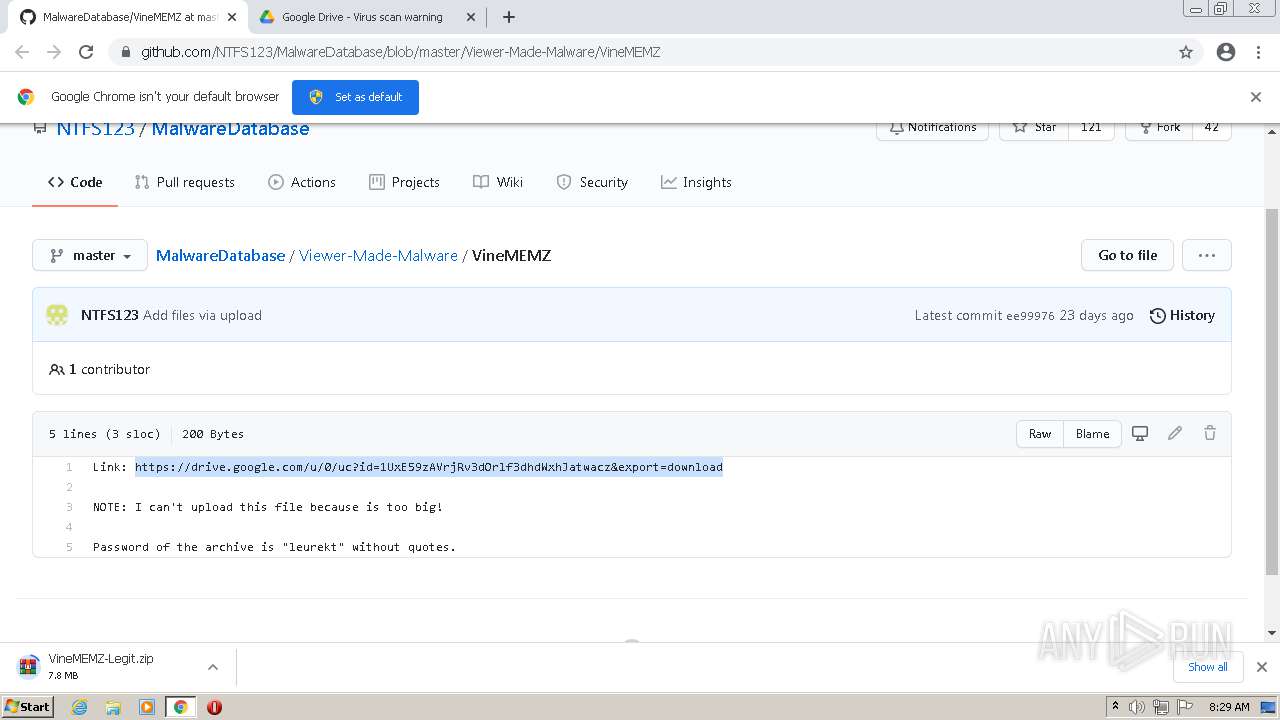The image size is (1280, 720).
Task: Open NTFS123 owner link in header
Action: pyautogui.click(x=95, y=129)
